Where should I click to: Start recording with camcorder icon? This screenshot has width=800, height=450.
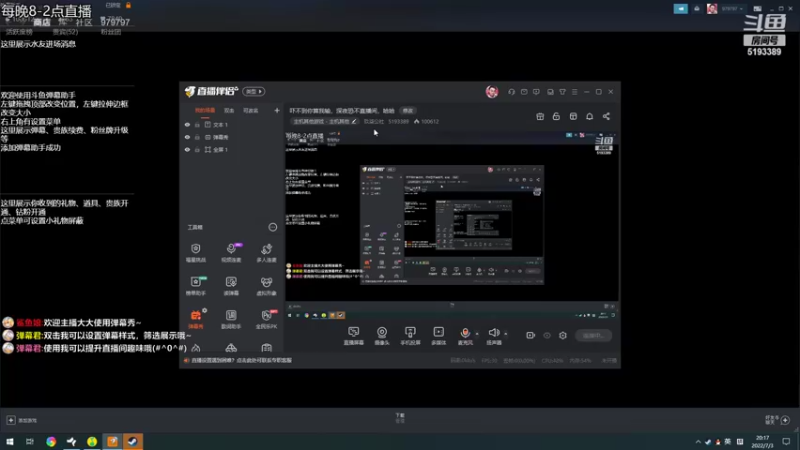pyautogui.click(x=531, y=336)
